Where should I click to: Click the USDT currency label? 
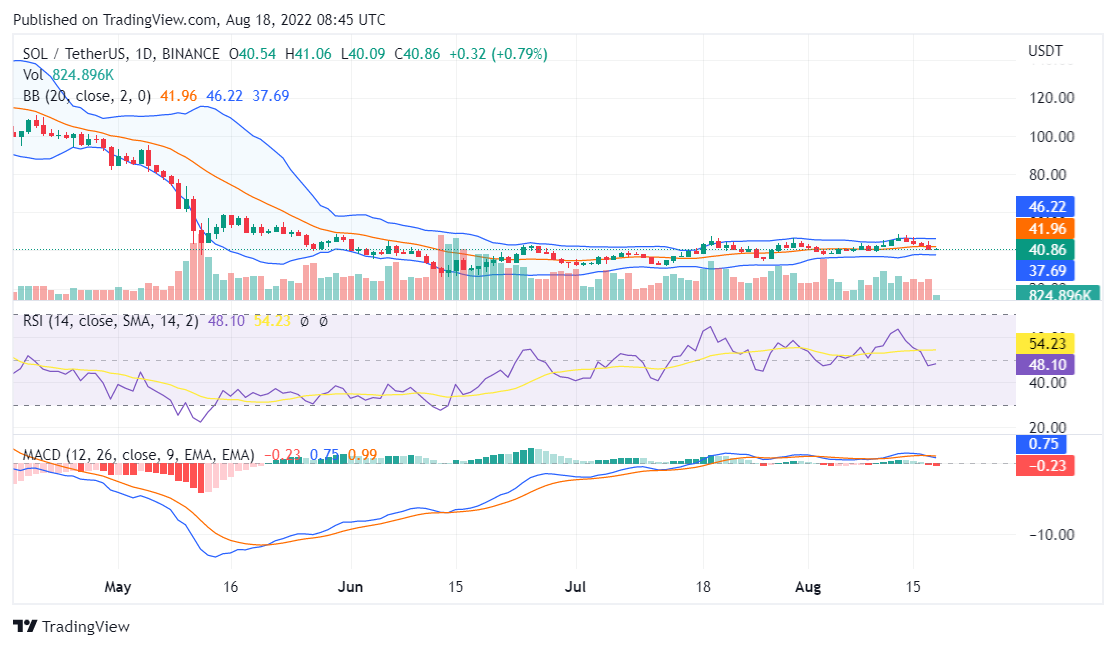[x=1045, y=51]
